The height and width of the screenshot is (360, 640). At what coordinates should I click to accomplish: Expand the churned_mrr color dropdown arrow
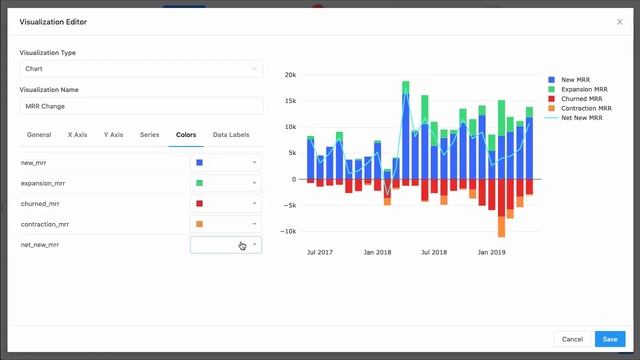click(254, 203)
